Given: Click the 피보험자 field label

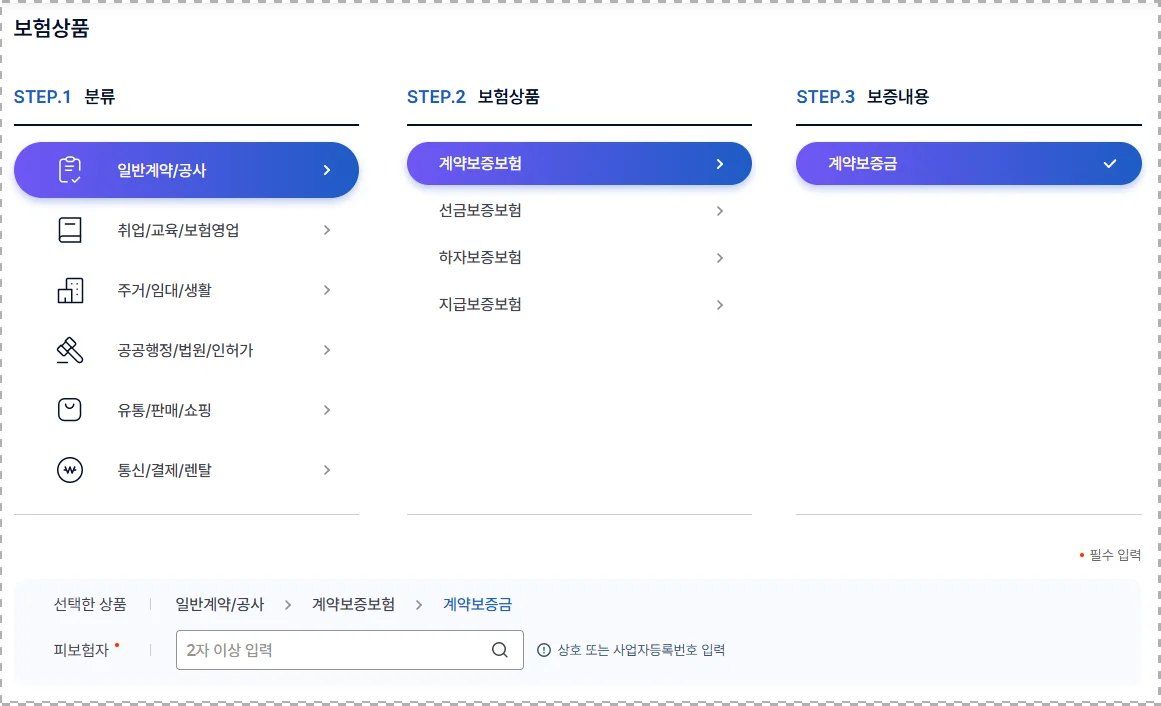Looking at the screenshot, I should (x=81, y=650).
